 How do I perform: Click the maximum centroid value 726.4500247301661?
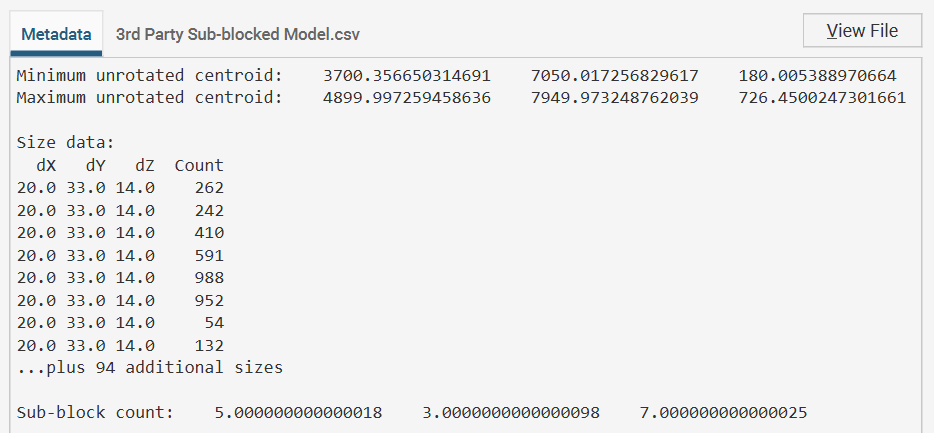coord(822,97)
